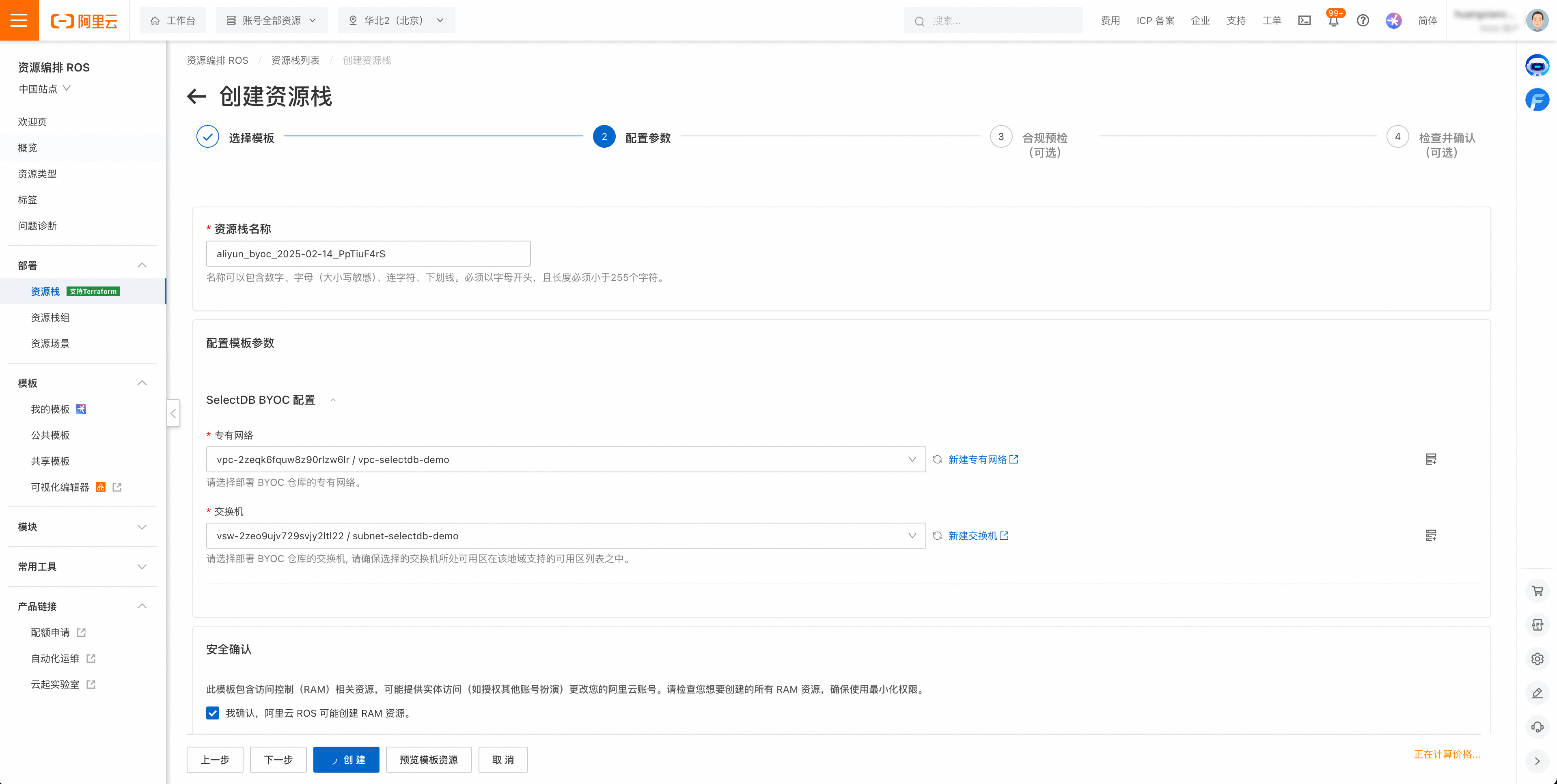Image resolution: width=1557 pixels, height=784 pixels.
Task: Click the blue 创建 button
Action: pyautogui.click(x=346, y=760)
